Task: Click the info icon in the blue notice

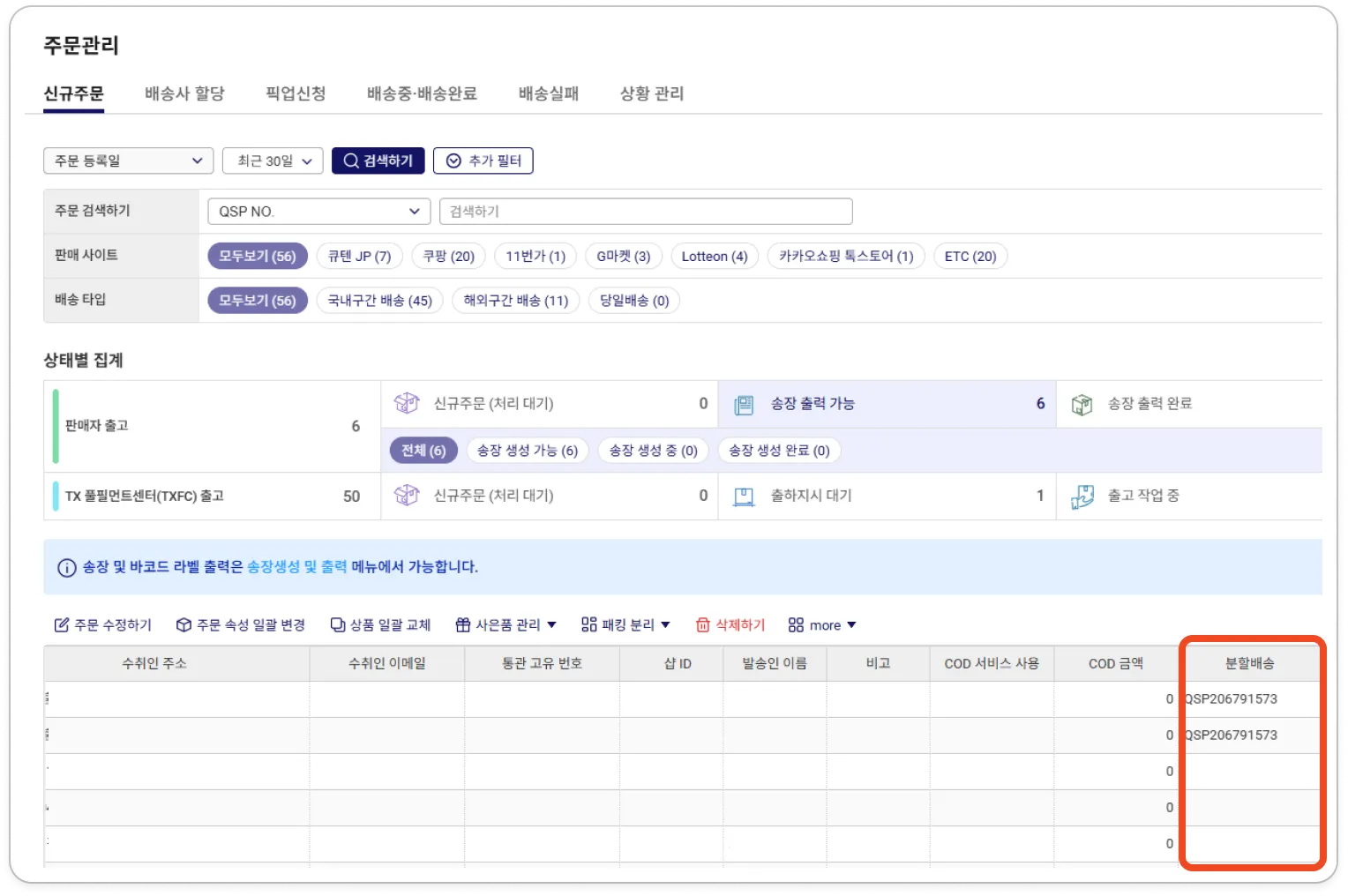Action: 67,568
